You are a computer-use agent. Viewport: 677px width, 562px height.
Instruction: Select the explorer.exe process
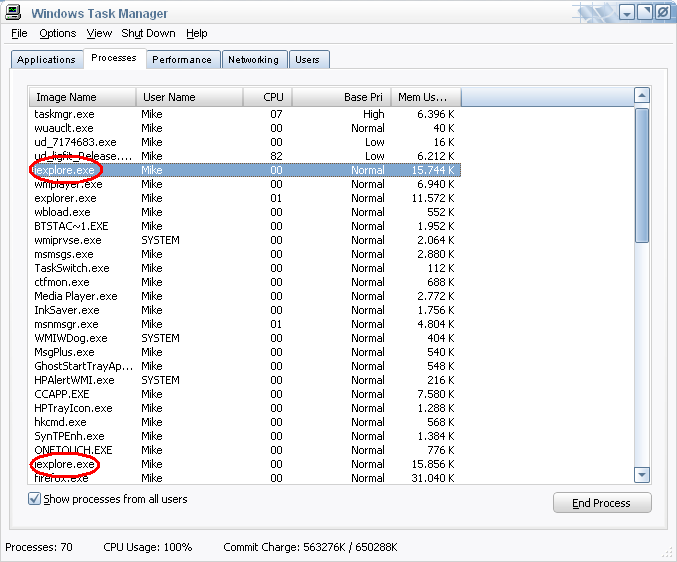coord(64,198)
